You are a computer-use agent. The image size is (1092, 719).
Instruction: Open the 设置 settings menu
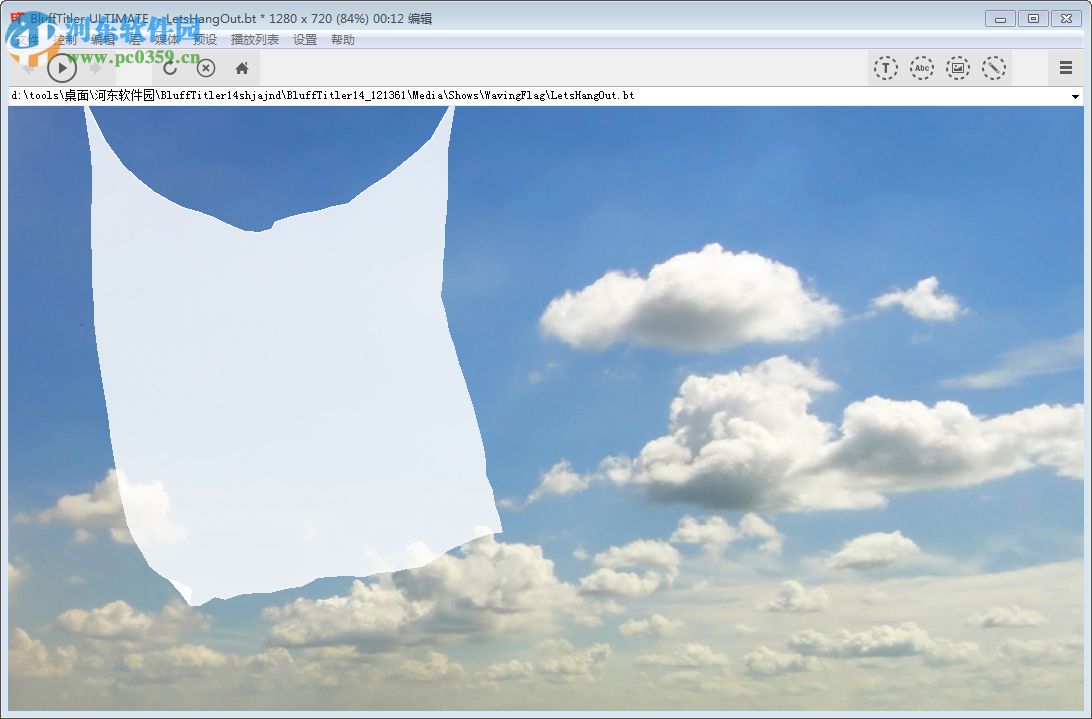pos(303,40)
